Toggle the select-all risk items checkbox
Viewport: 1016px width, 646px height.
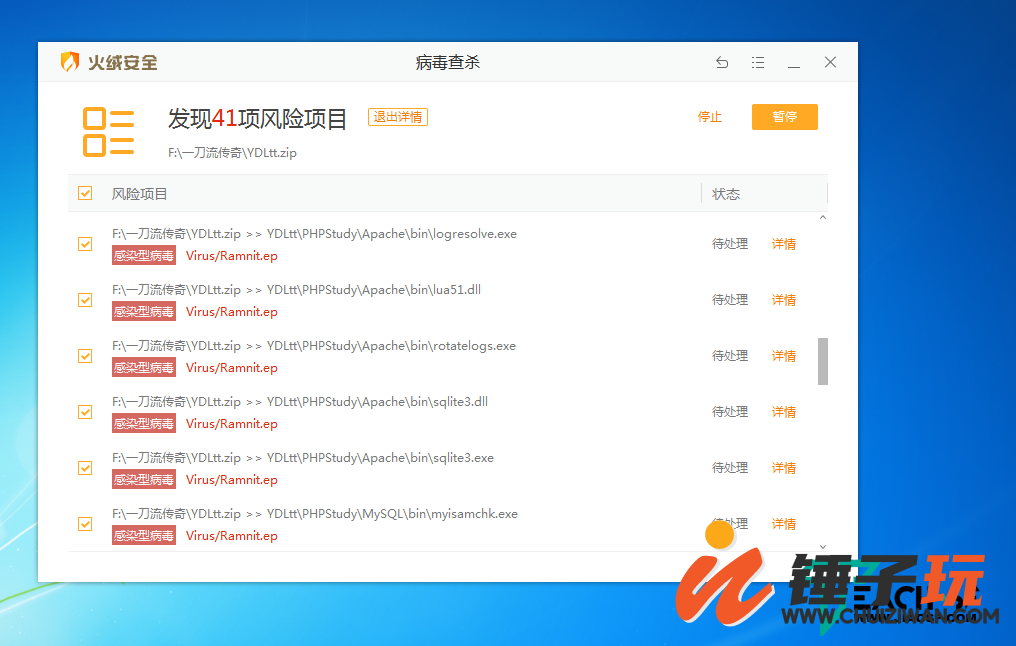coord(85,193)
